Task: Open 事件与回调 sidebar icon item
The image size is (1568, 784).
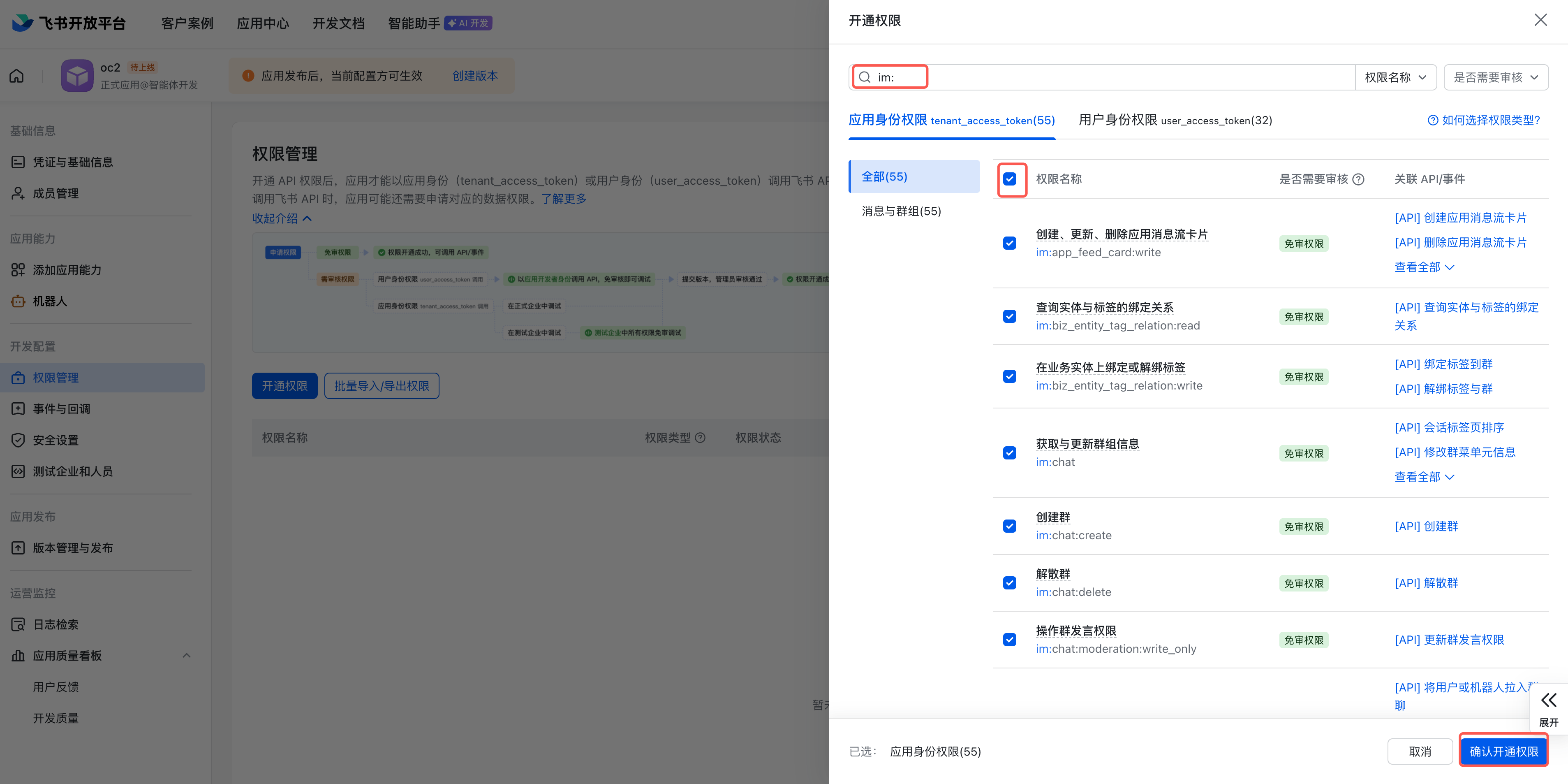Action: click(18, 409)
